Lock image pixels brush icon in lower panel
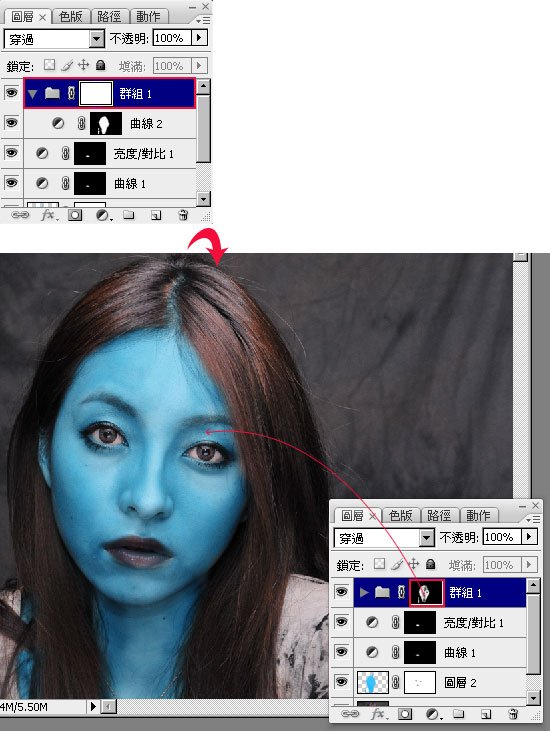This screenshot has height=731, width=550. 397,565
